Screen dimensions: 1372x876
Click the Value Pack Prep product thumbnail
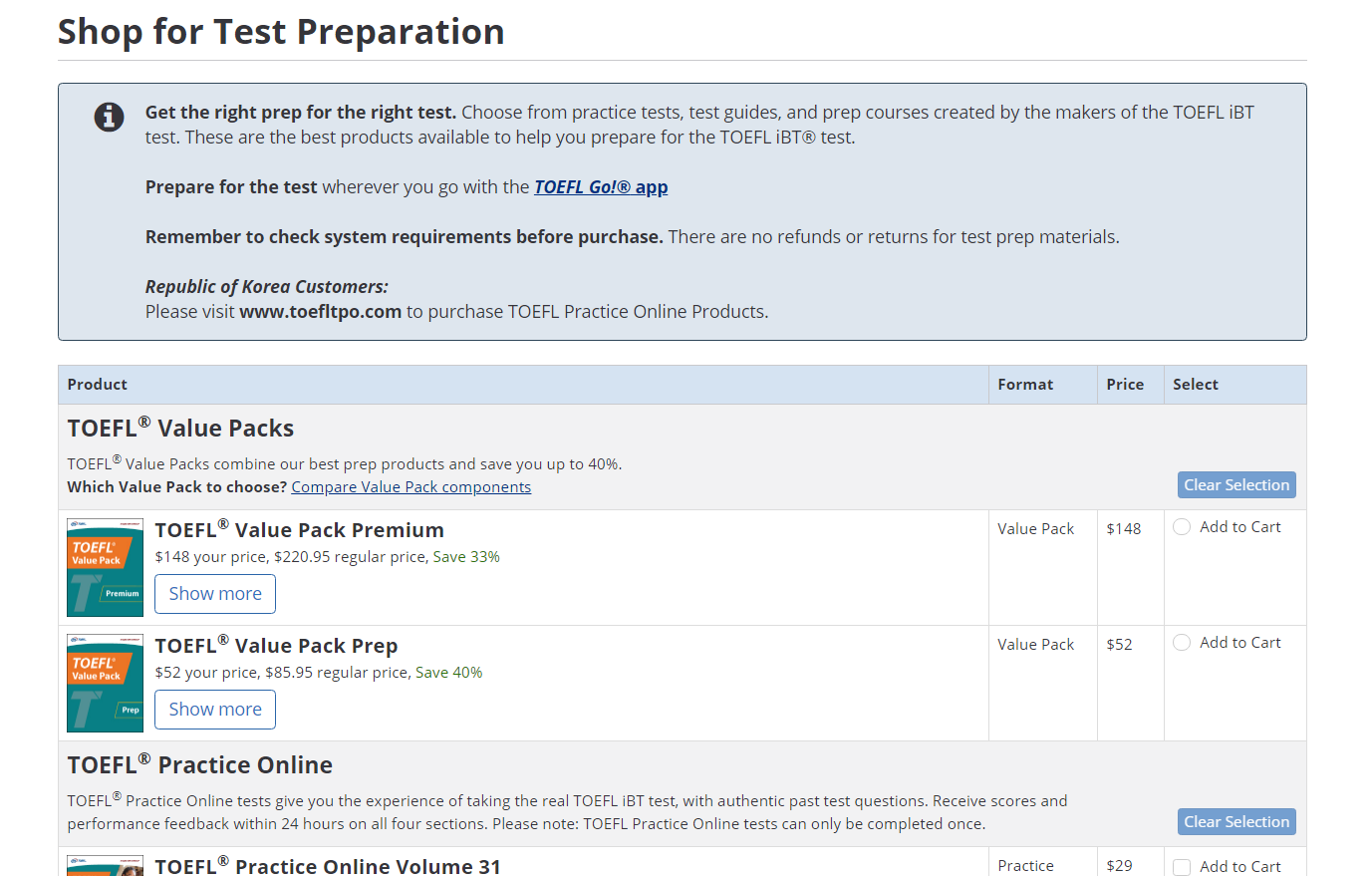[105, 683]
